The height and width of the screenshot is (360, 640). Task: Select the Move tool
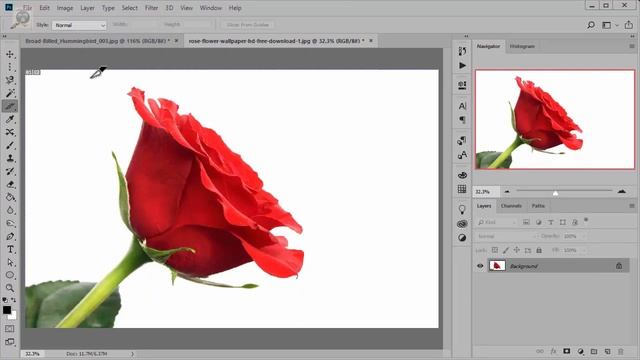[10, 54]
